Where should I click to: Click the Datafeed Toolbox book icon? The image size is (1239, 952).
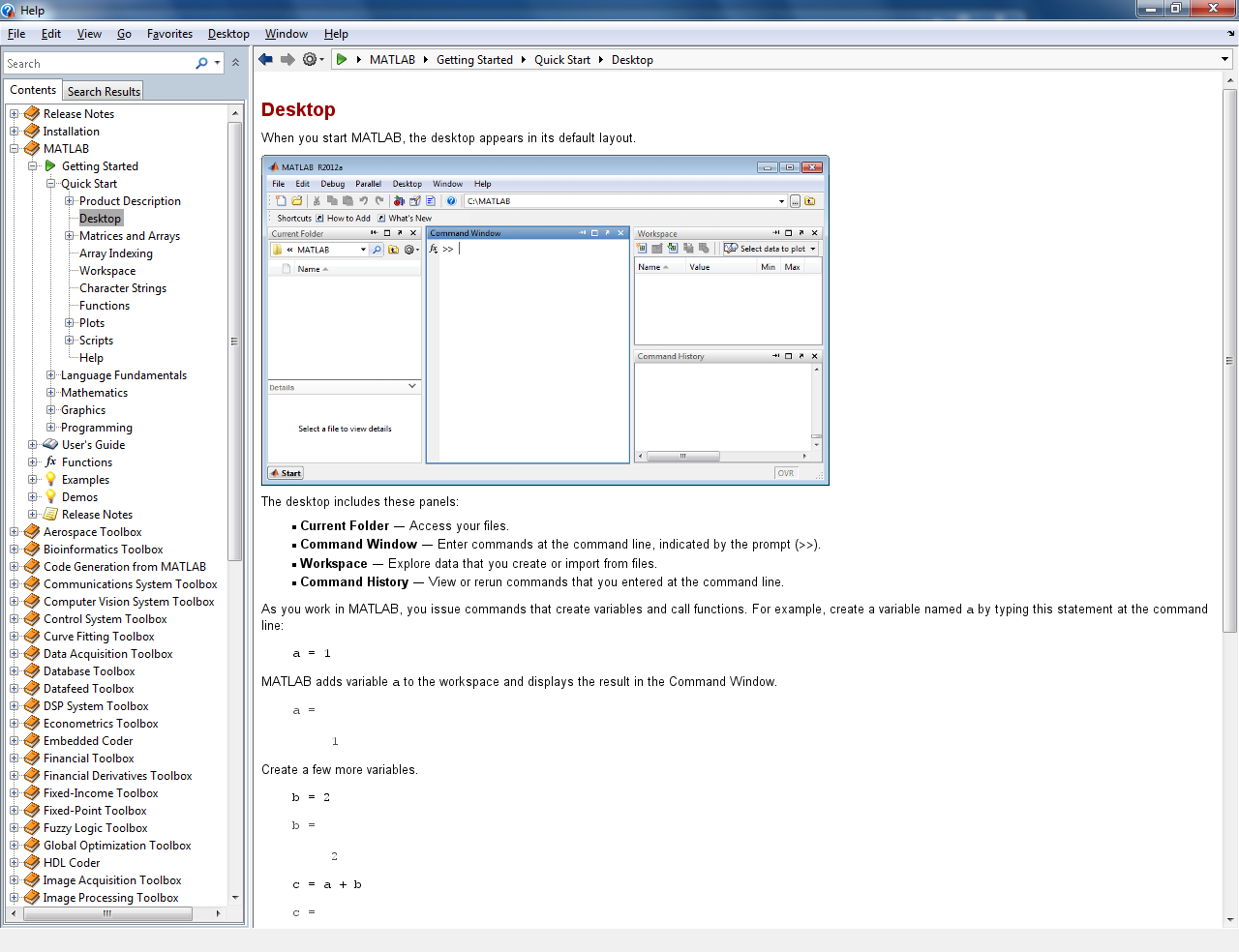[32, 688]
